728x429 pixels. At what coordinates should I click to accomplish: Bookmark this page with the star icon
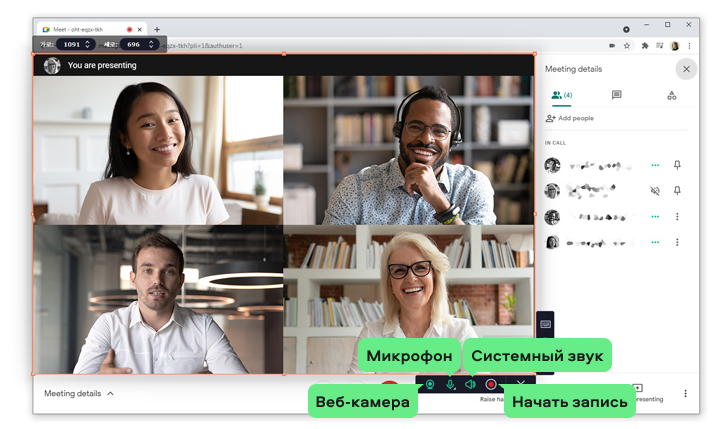627,46
